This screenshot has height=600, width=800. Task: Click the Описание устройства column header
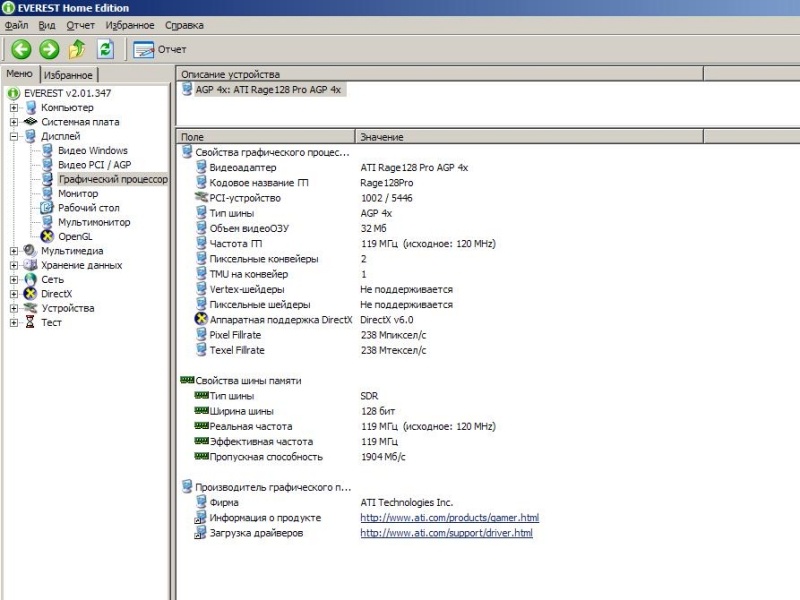(x=440, y=74)
